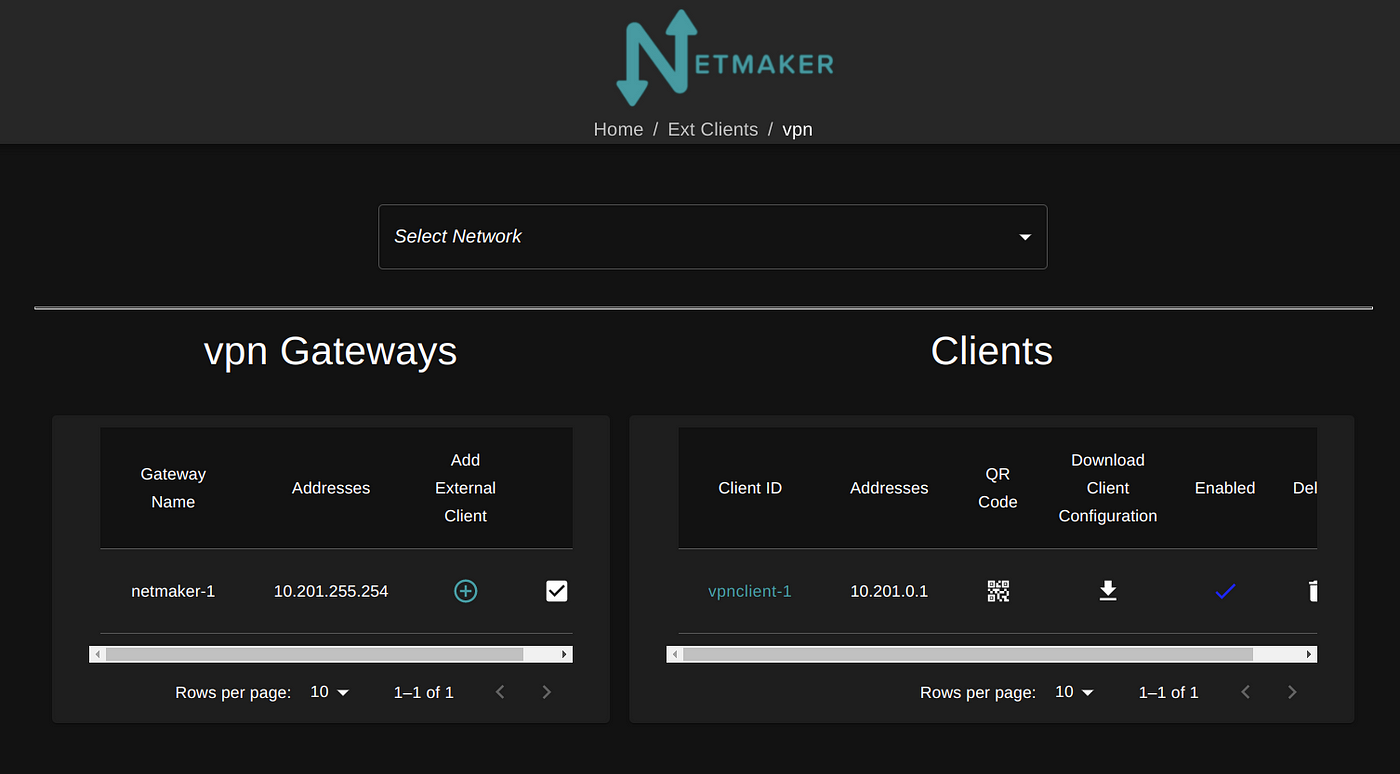Toggle the checkbox next to netmaker-1 gateway
This screenshot has width=1400, height=774.
point(556,591)
